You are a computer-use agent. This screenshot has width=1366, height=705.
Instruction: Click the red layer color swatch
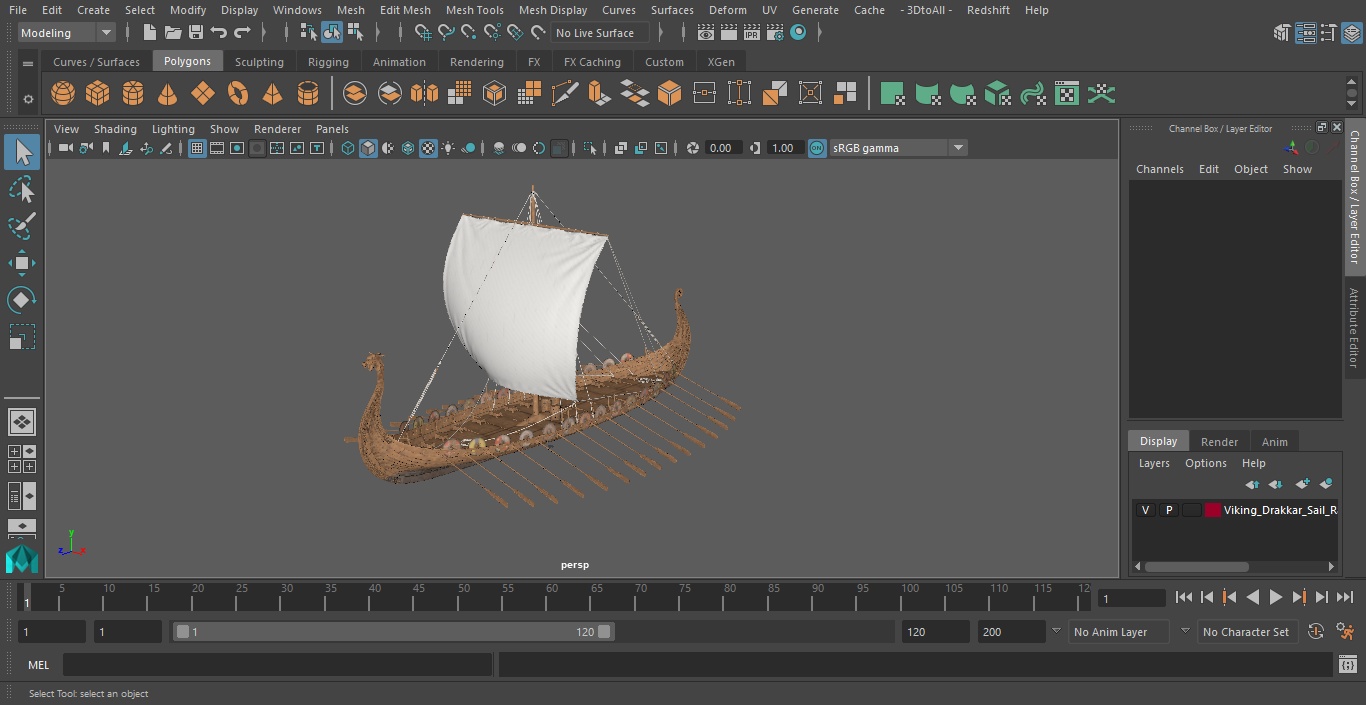point(1213,510)
